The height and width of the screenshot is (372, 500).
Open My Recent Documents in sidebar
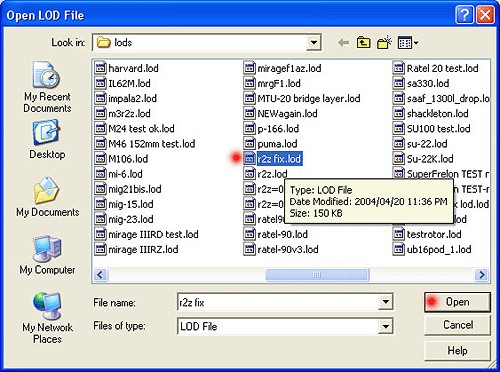click(x=47, y=87)
